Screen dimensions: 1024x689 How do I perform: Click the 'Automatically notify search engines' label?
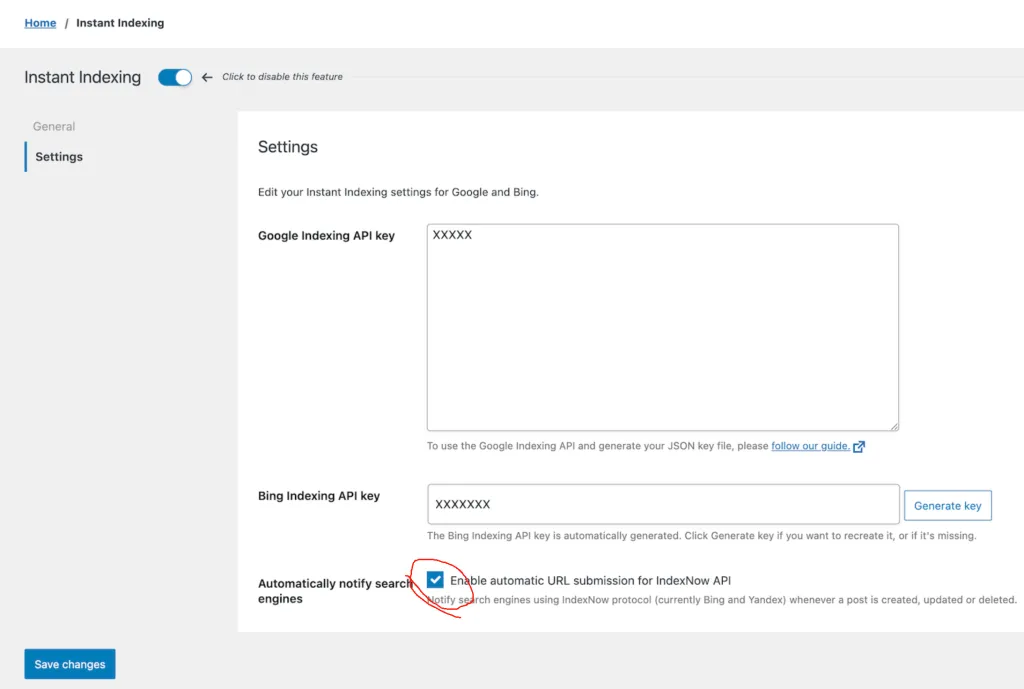(334, 591)
